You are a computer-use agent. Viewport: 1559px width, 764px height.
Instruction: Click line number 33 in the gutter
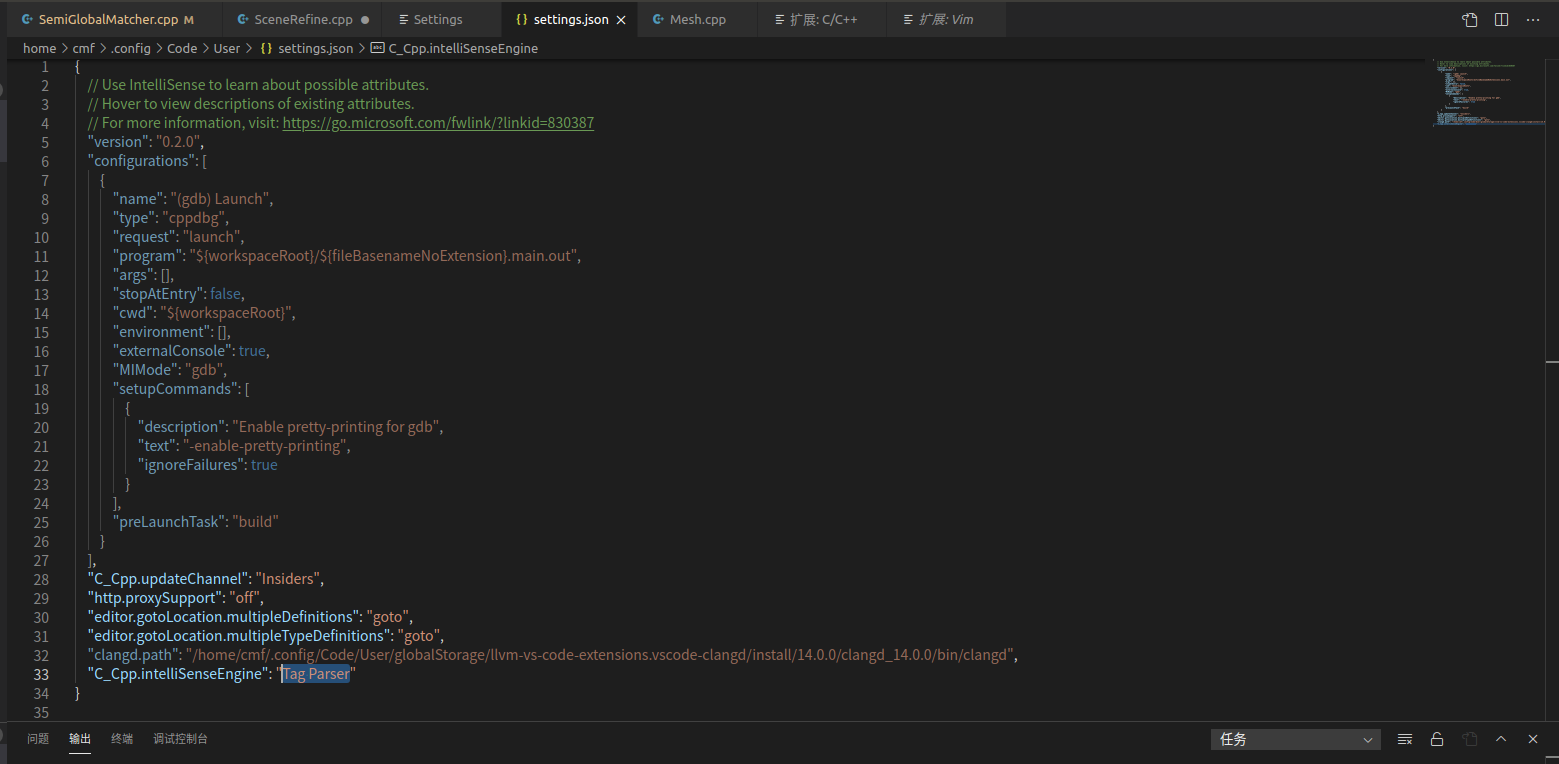click(x=41, y=674)
